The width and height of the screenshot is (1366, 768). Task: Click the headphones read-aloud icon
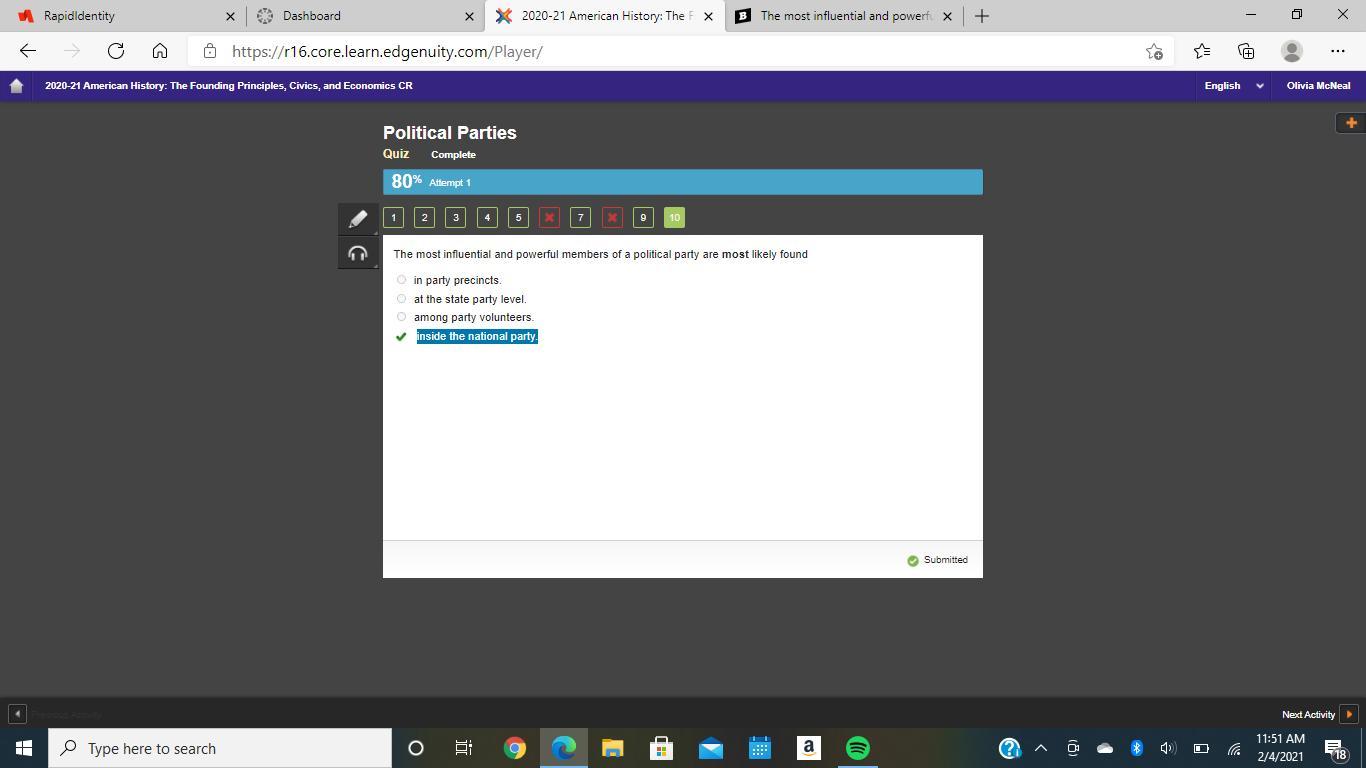click(x=358, y=253)
